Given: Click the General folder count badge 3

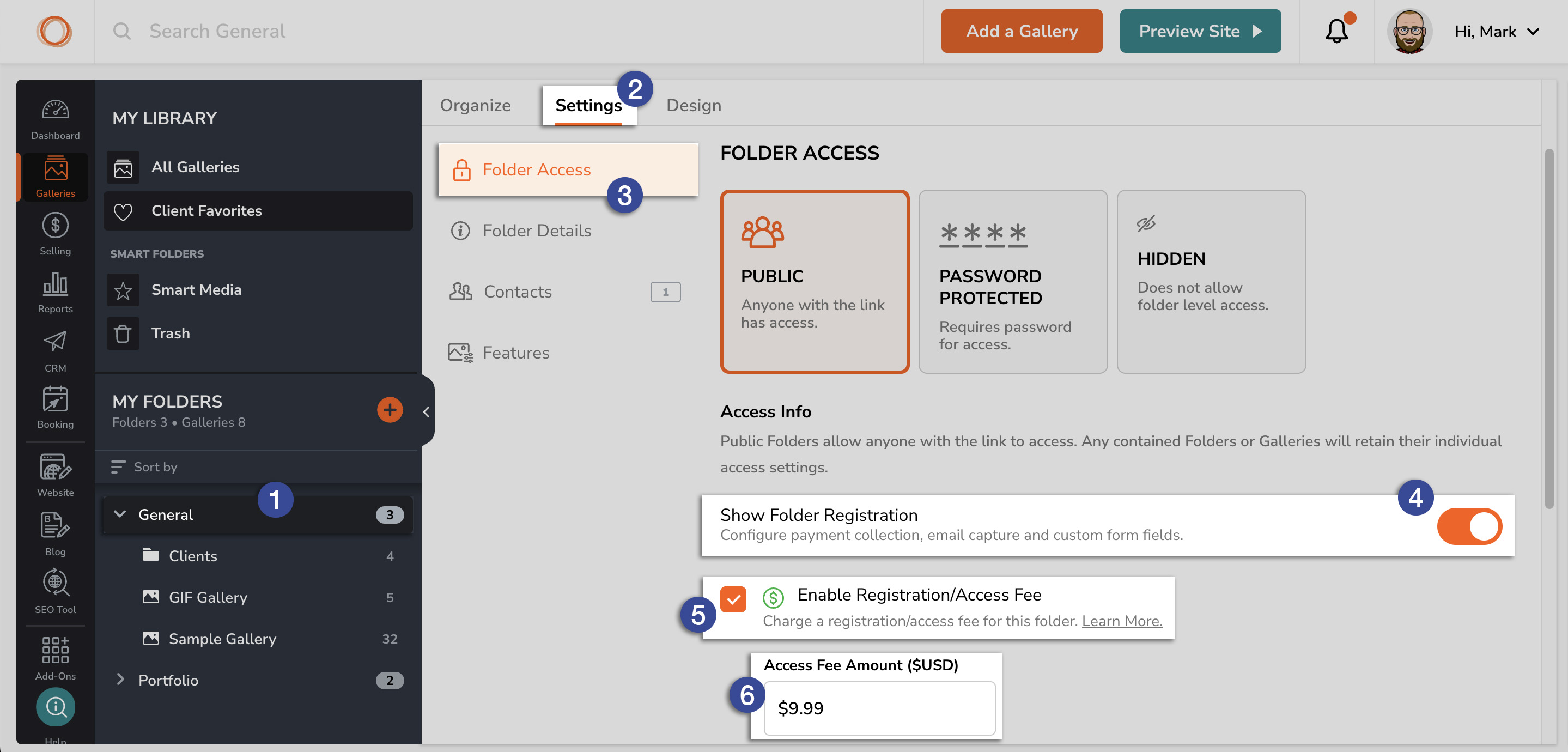Looking at the screenshot, I should point(390,515).
